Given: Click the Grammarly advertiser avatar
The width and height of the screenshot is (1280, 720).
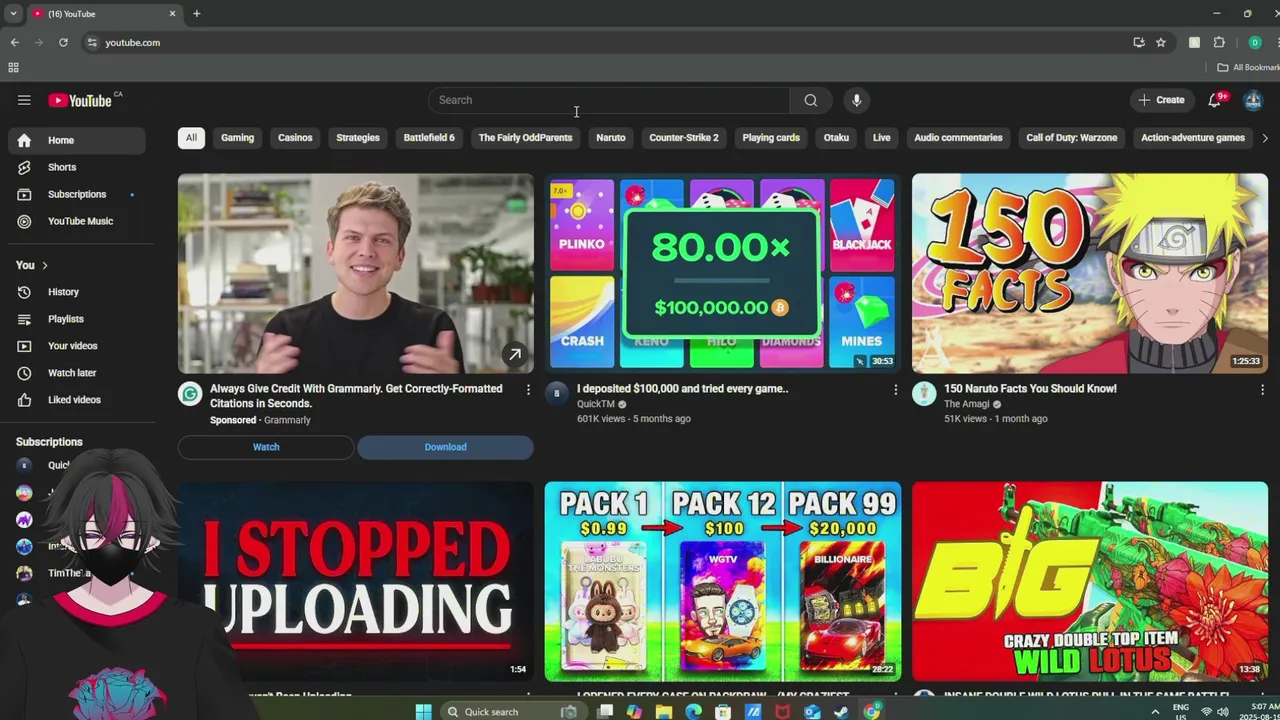Looking at the screenshot, I should (x=190, y=394).
